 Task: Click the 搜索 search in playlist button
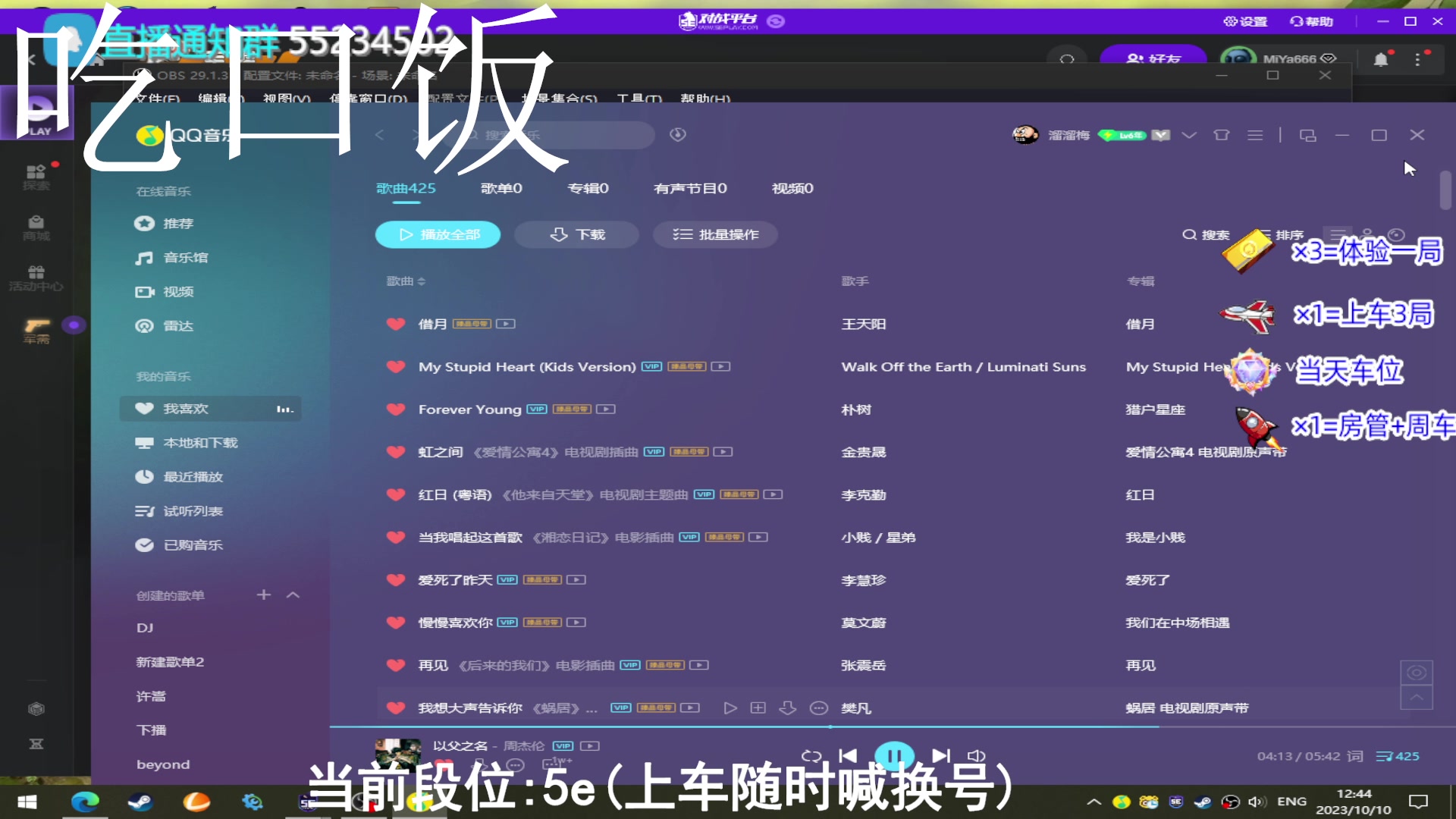[x=1206, y=234]
